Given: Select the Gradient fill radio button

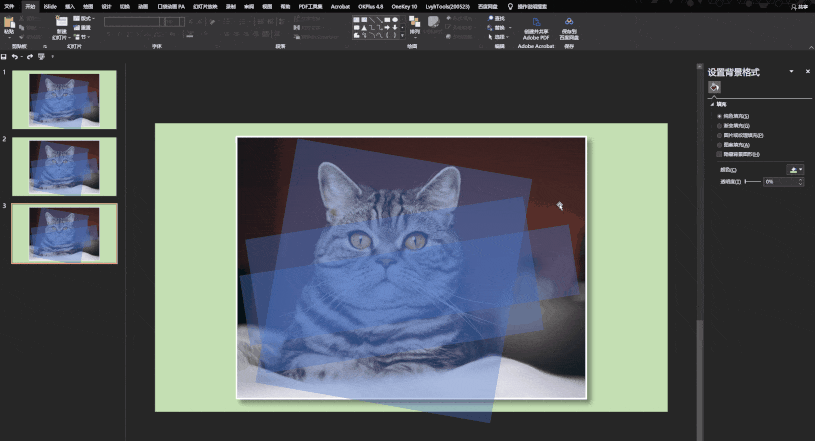Looking at the screenshot, I should click(x=719, y=126).
